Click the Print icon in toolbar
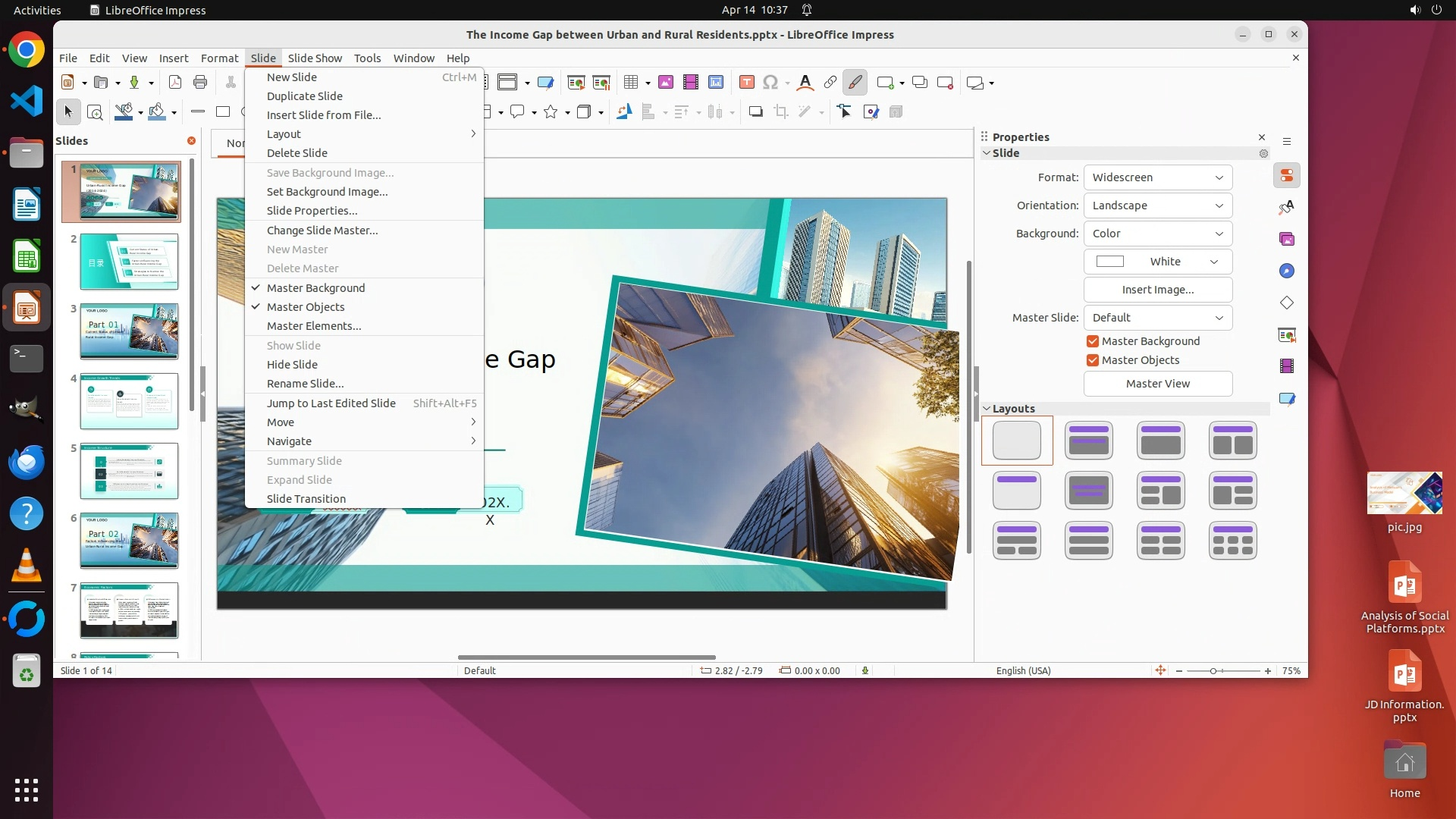This screenshot has height=819, width=1456. coord(200,83)
